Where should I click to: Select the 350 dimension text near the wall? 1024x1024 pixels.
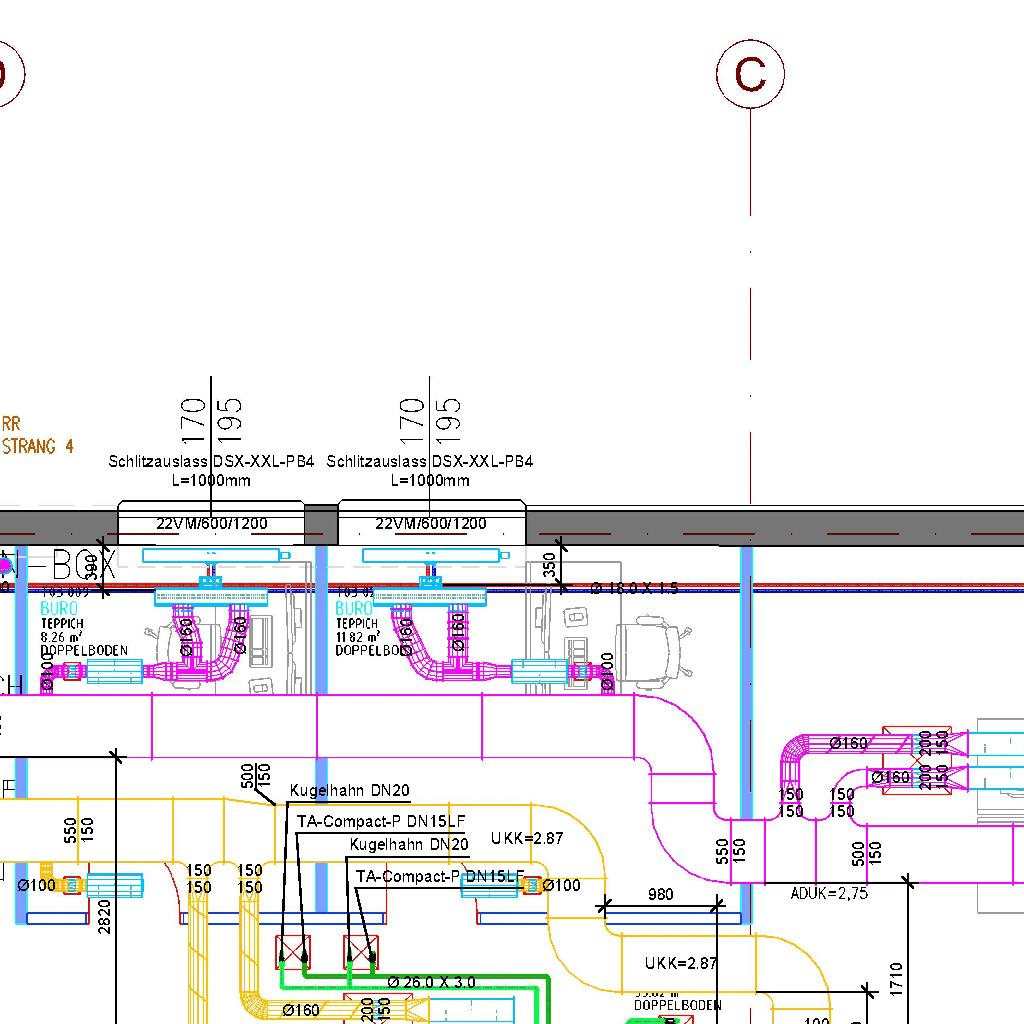(x=549, y=565)
